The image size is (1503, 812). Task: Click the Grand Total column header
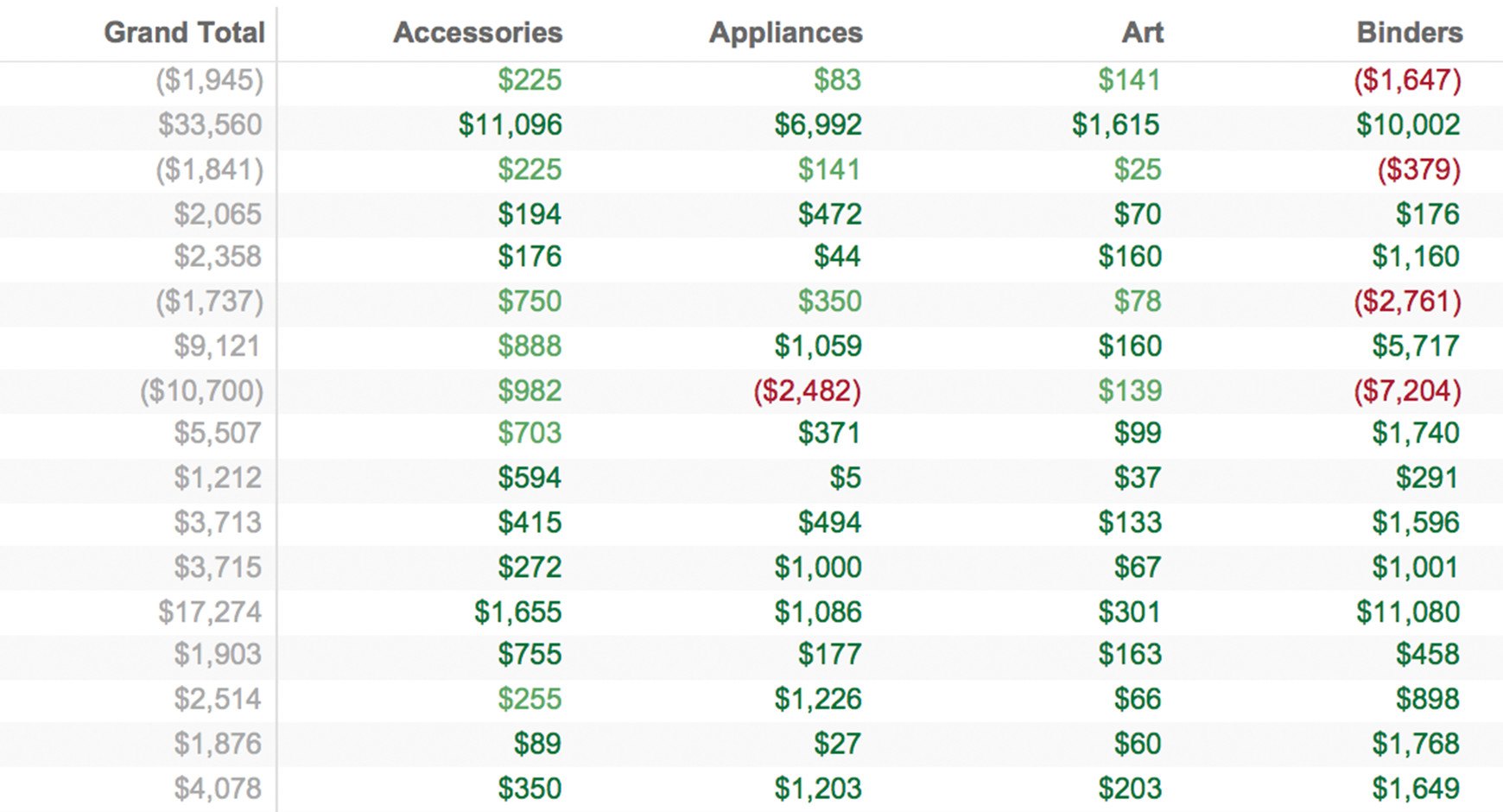[184, 33]
